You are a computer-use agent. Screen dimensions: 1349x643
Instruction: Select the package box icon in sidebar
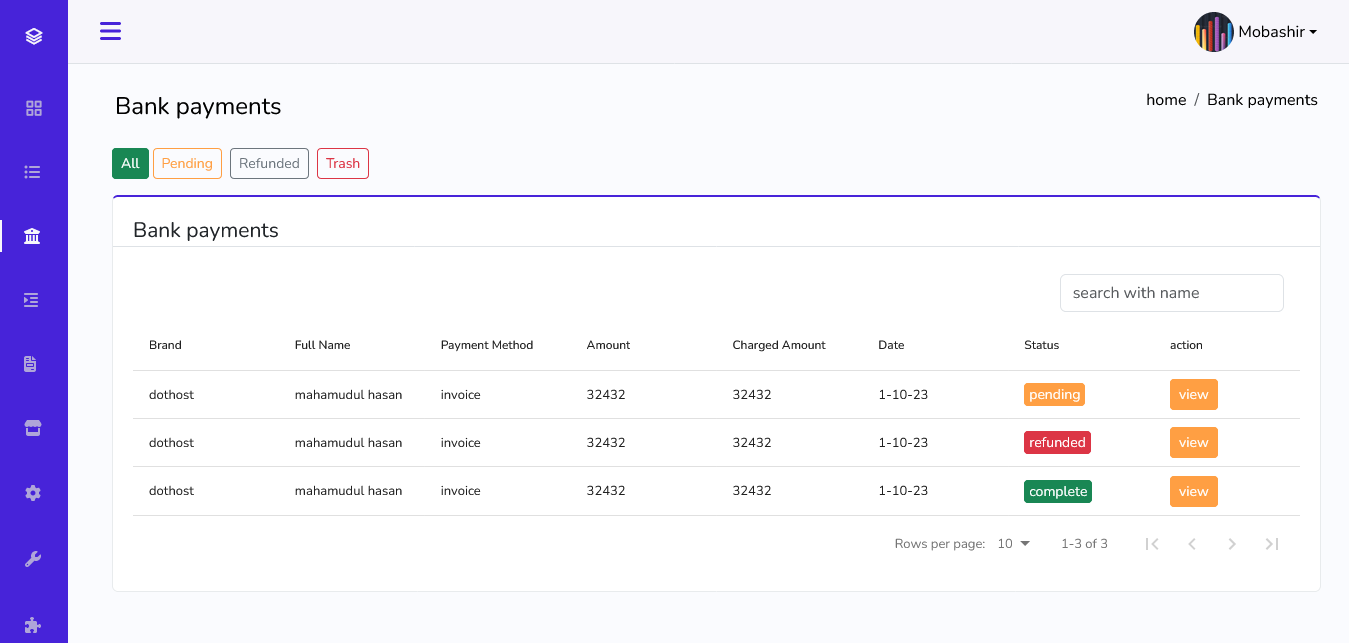(33, 427)
